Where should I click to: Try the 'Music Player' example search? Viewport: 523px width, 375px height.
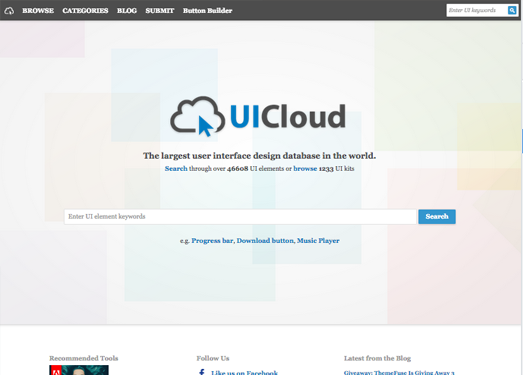click(318, 241)
